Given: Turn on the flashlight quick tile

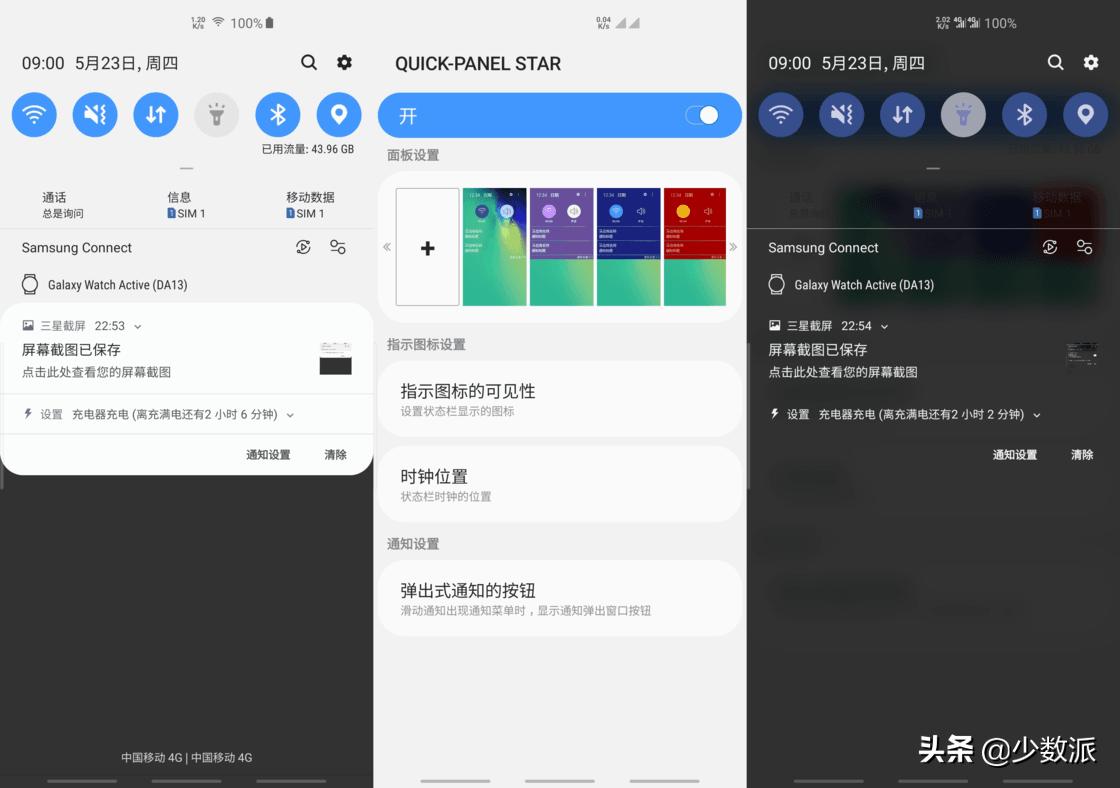Looking at the screenshot, I should tap(216, 114).
